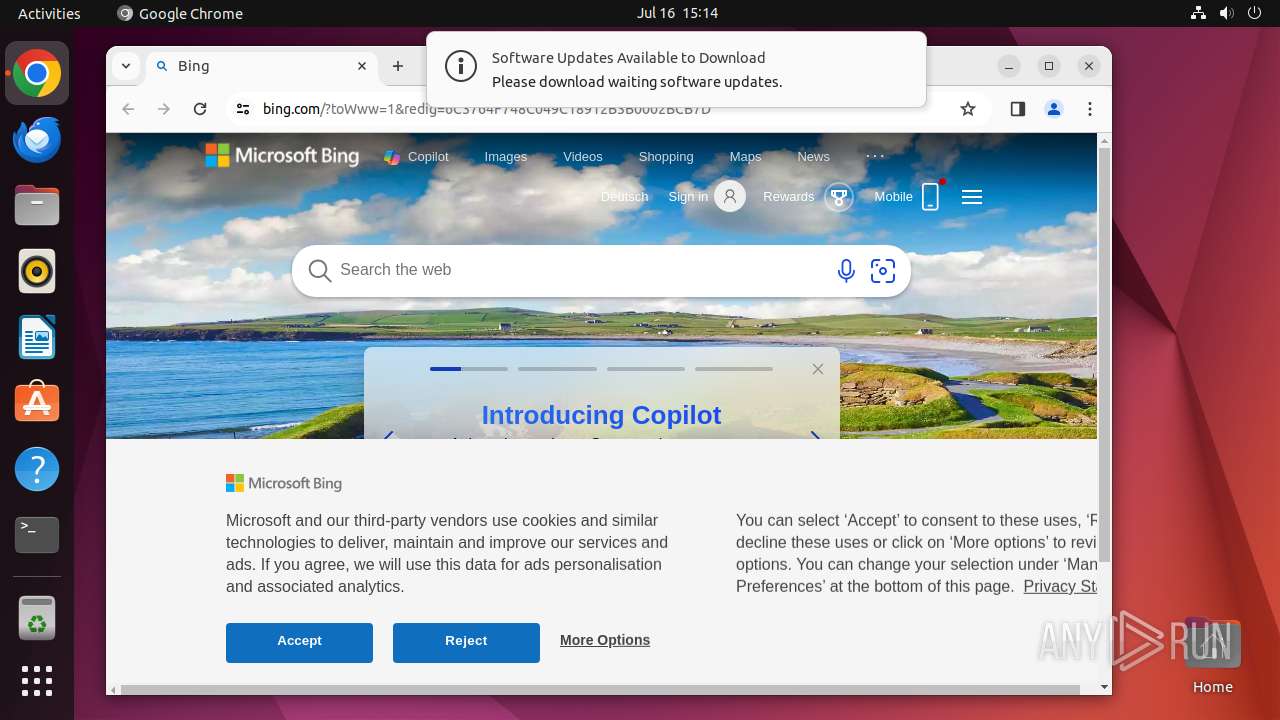The height and width of the screenshot is (720, 1280).
Task: Click the Chrome forward arrow
Action: click(164, 109)
